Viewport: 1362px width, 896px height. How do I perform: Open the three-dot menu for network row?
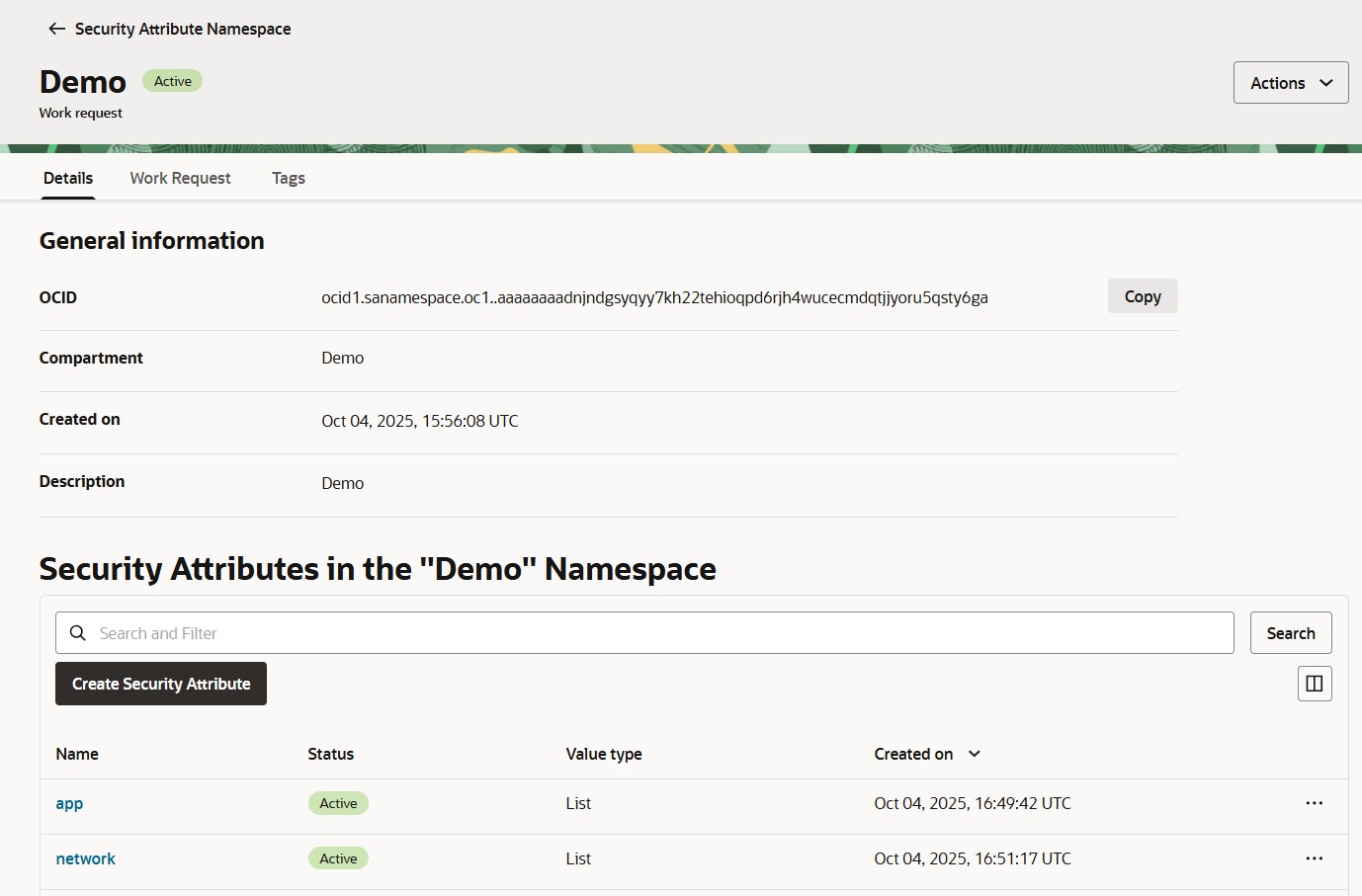(1314, 858)
